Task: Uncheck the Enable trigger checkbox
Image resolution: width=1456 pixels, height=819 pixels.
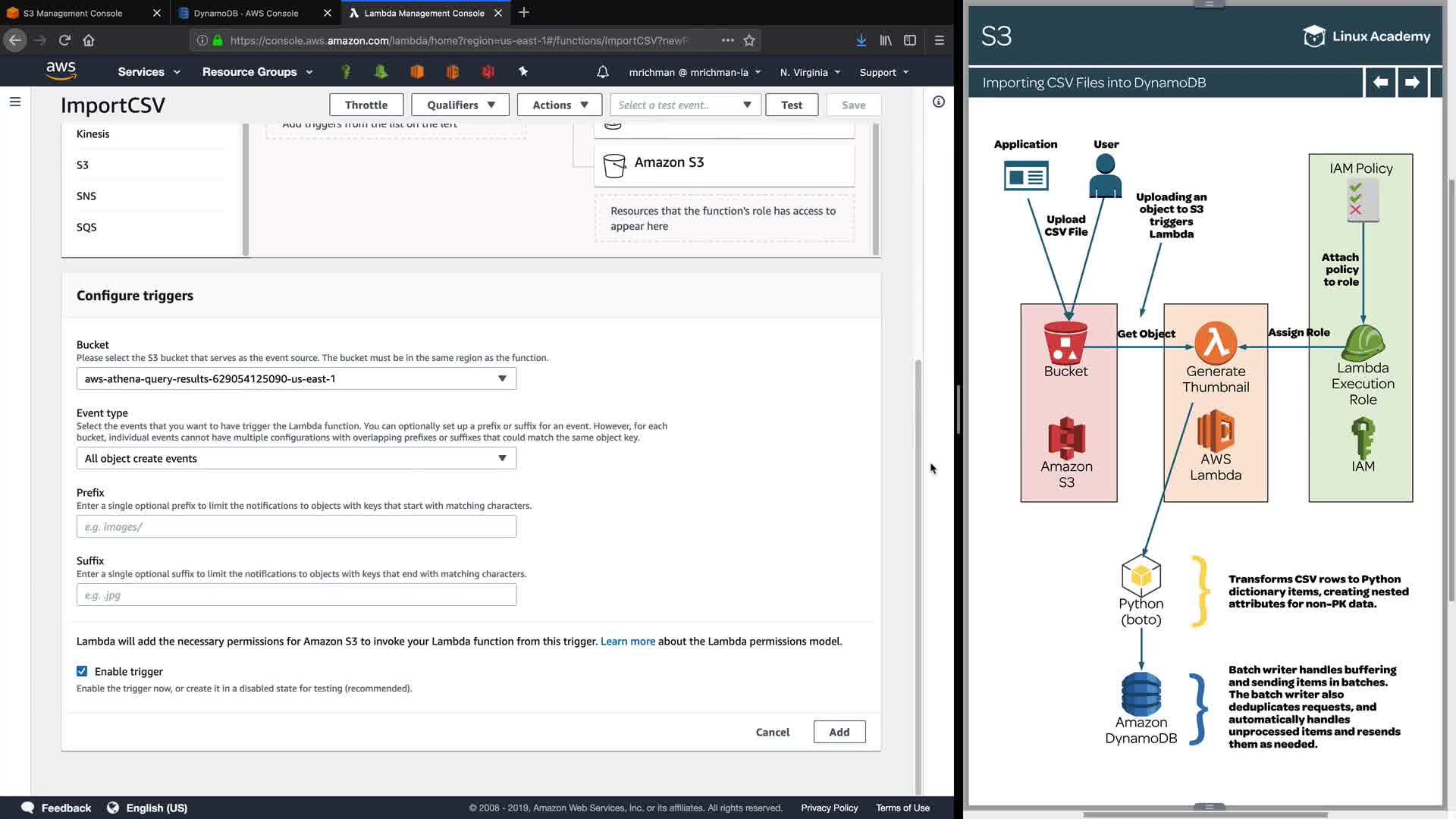Action: (82, 671)
